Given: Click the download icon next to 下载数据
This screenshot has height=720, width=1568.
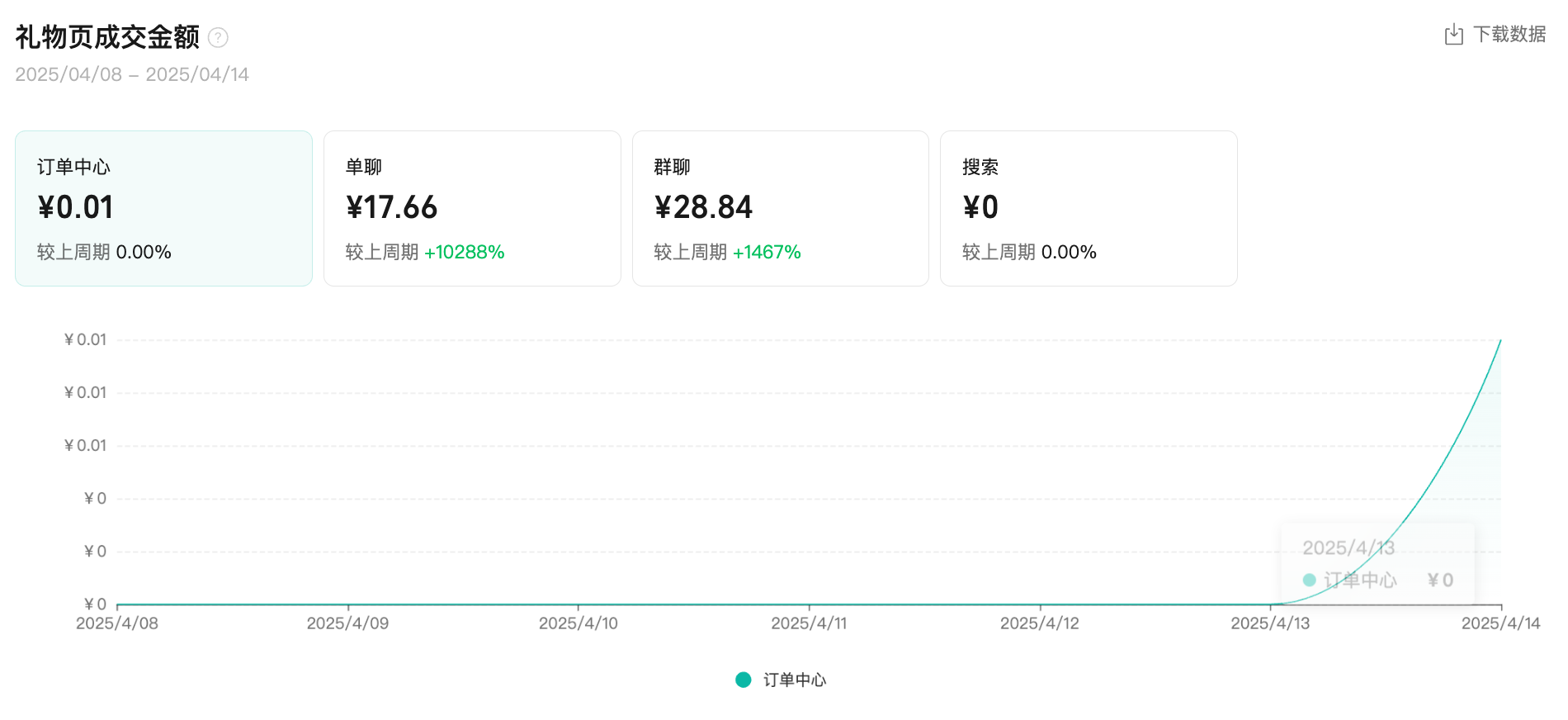Looking at the screenshot, I should (1453, 35).
